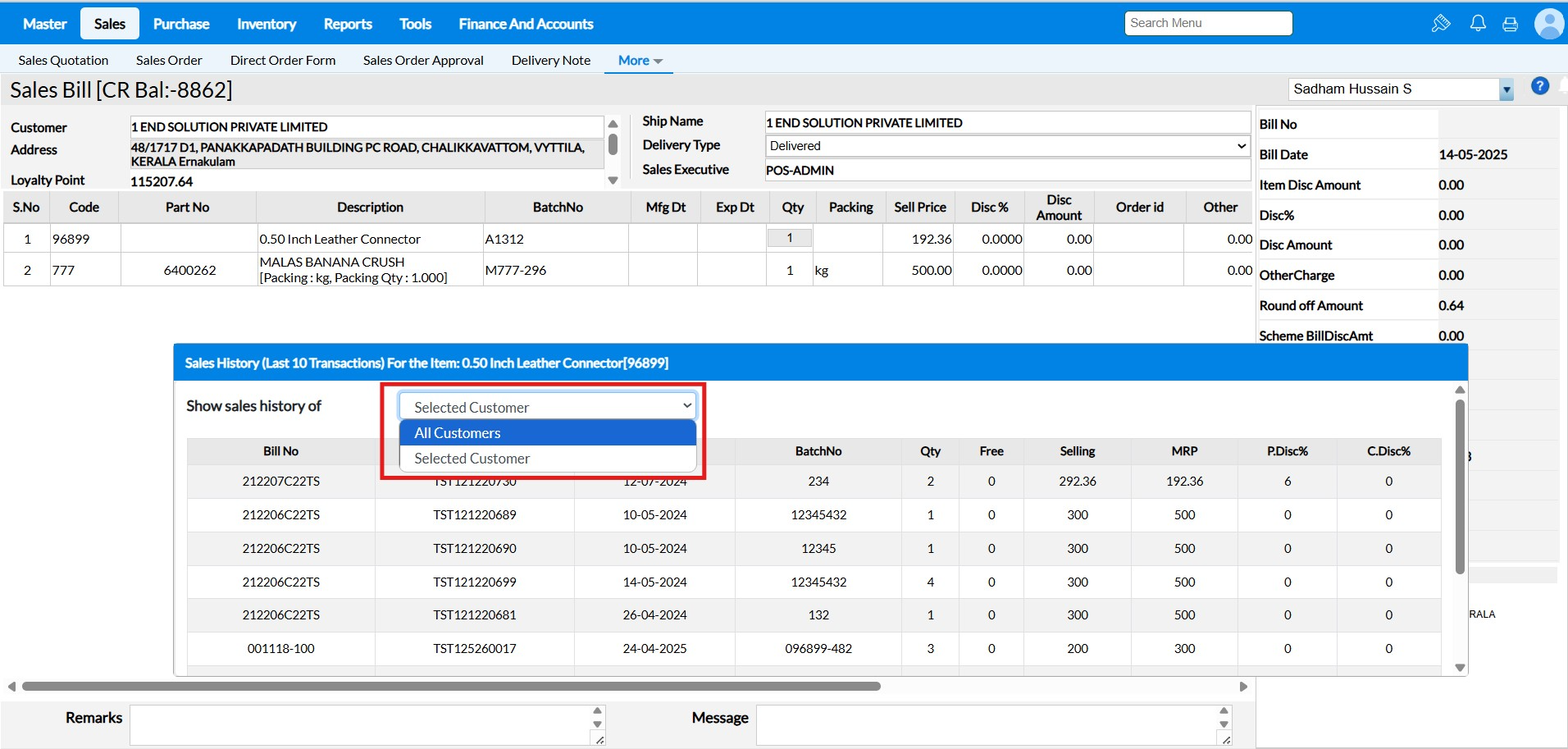
Task: Click the printer icon in header
Action: (1510, 24)
